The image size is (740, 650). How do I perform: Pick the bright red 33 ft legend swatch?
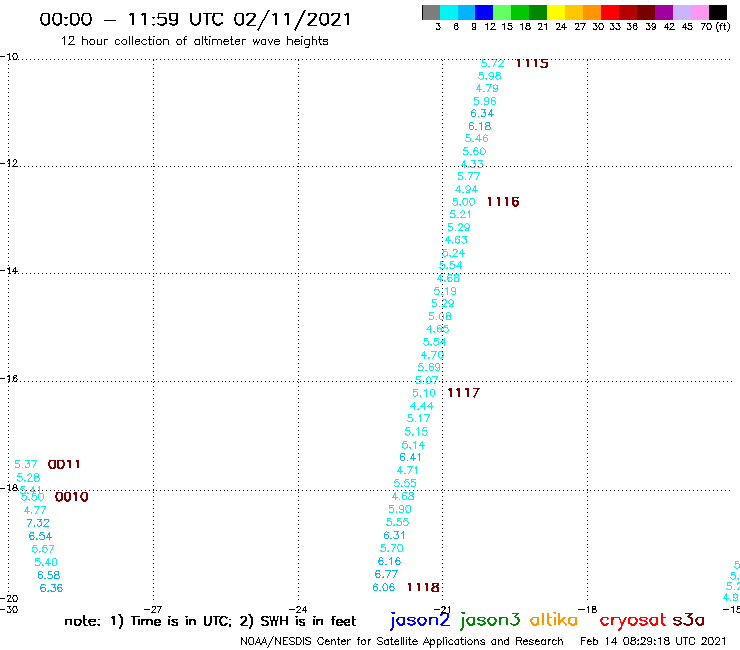(610, 12)
